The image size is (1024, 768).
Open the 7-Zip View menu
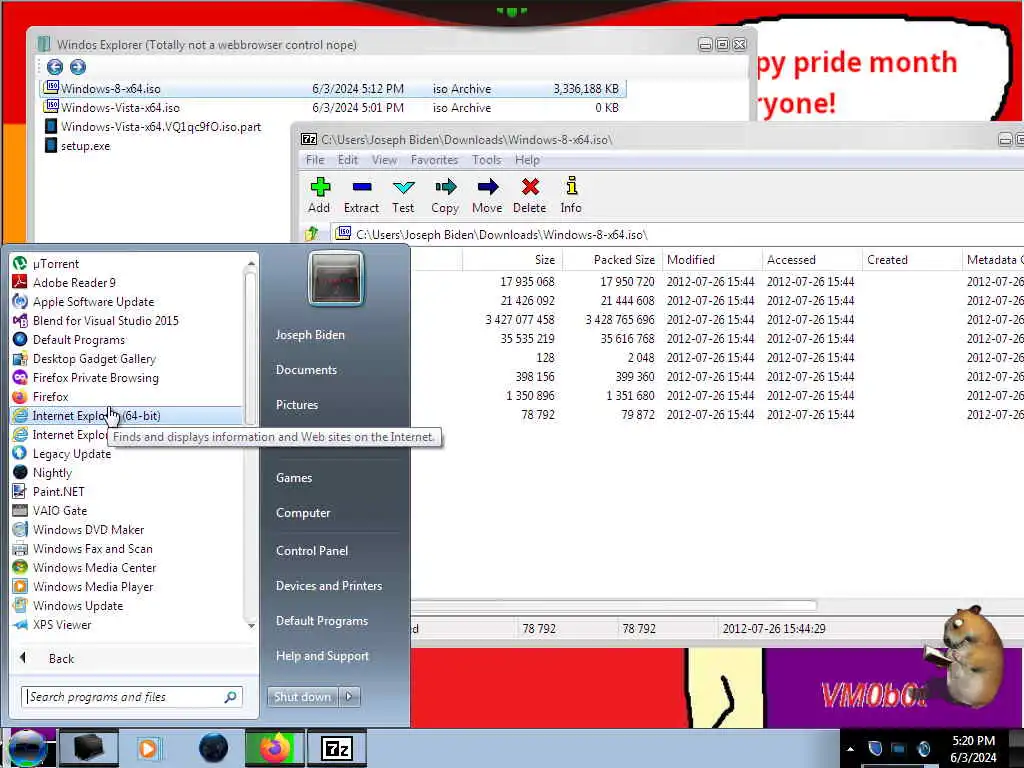coord(384,160)
